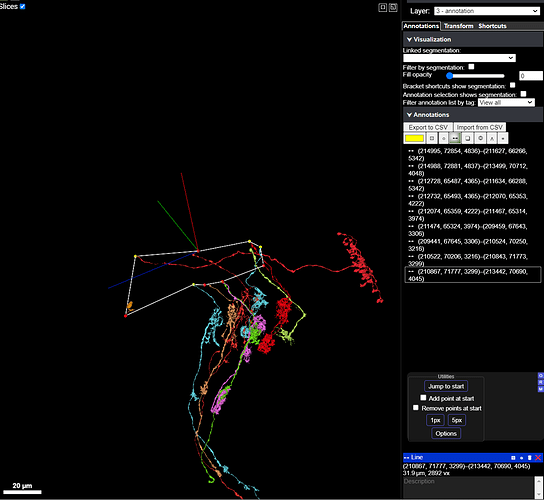Click the Description text field
544x500 pixels.
pyautogui.click(x=468, y=487)
